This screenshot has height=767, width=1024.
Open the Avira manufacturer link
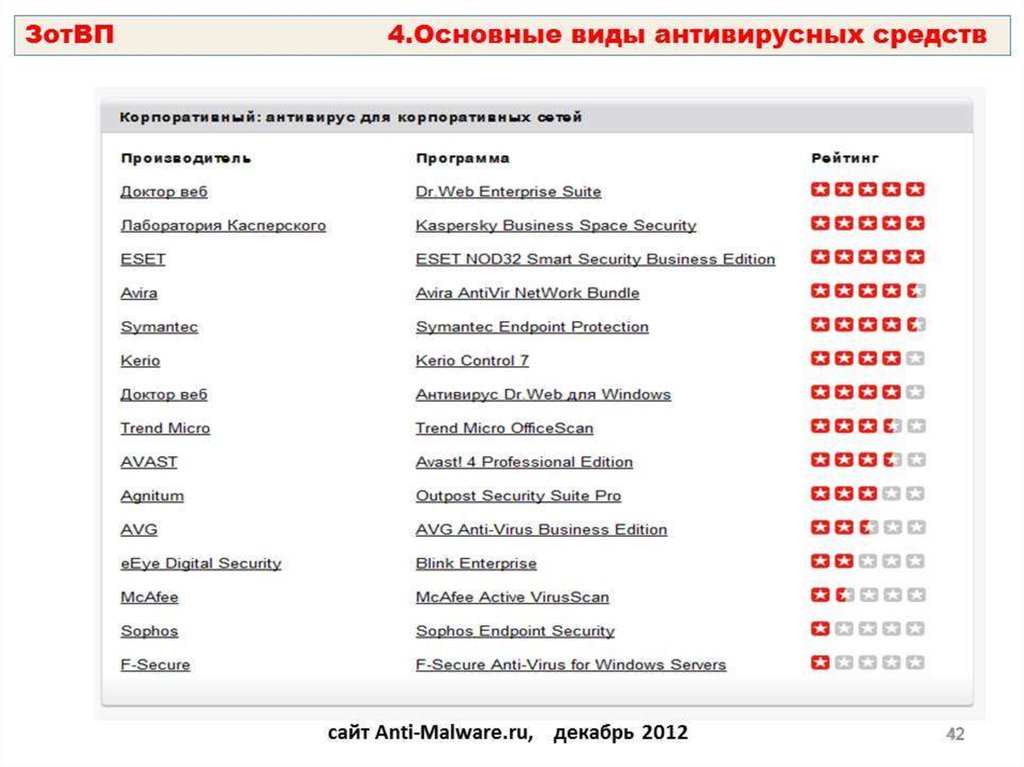pyautogui.click(x=139, y=293)
